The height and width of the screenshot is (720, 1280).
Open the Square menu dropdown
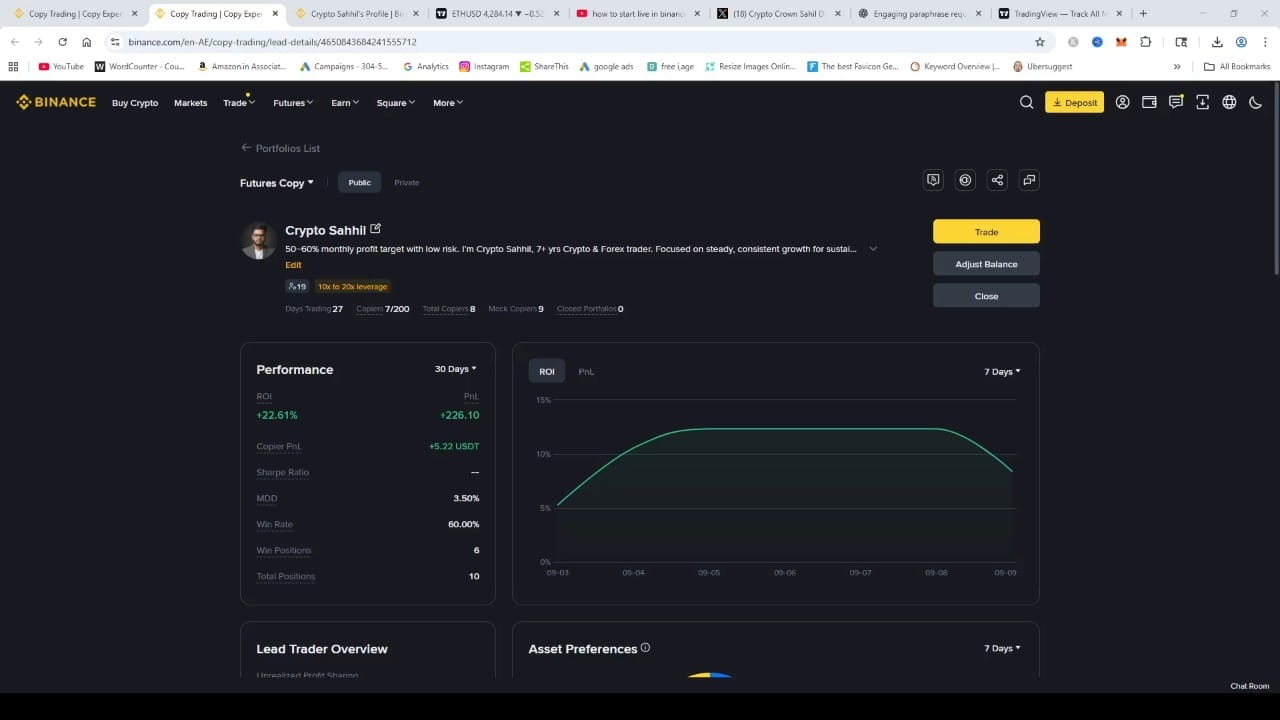click(x=395, y=103)
